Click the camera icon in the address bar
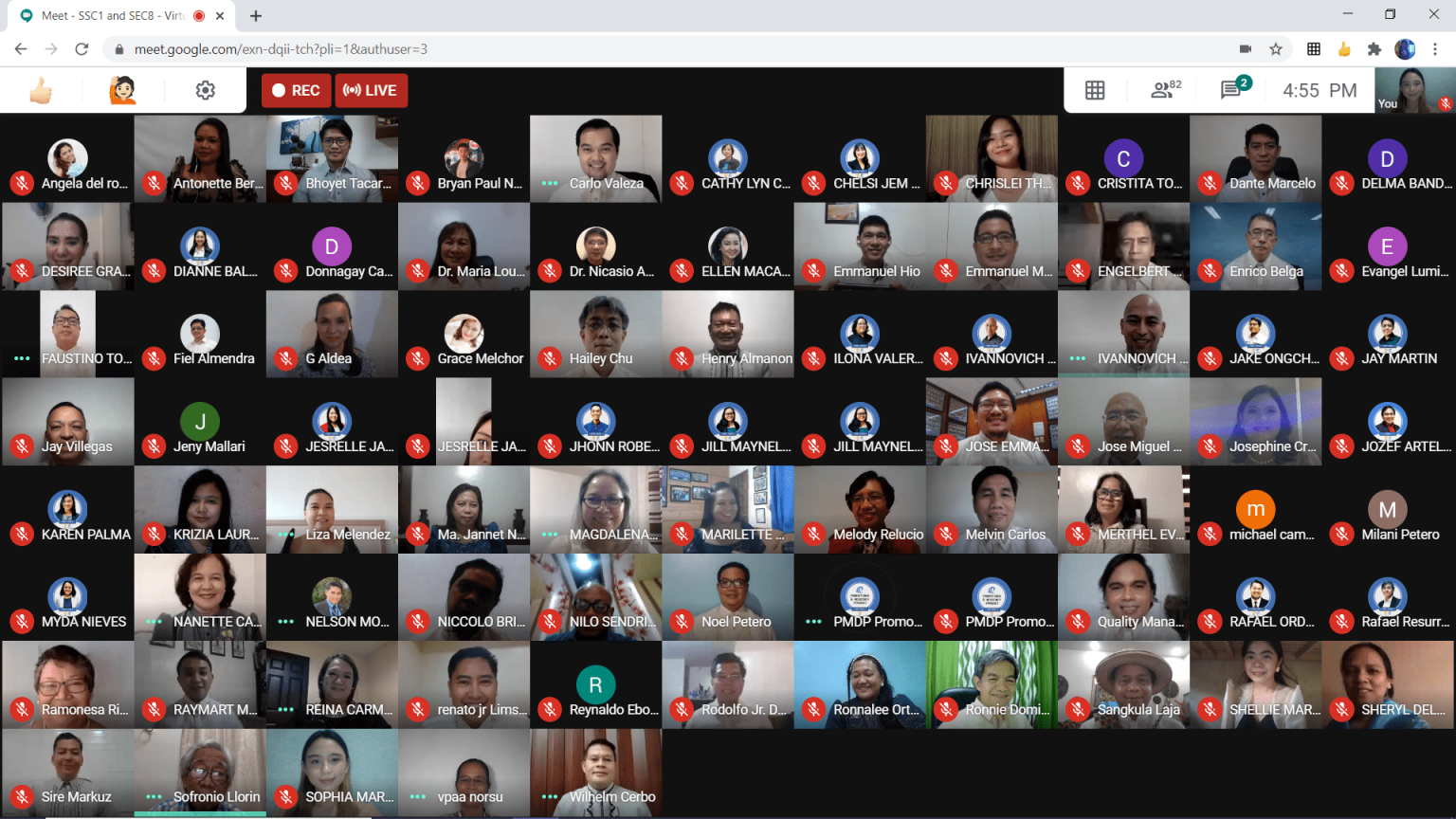Viewport: 1456px width, 819px height. (x=1244, y=49)
